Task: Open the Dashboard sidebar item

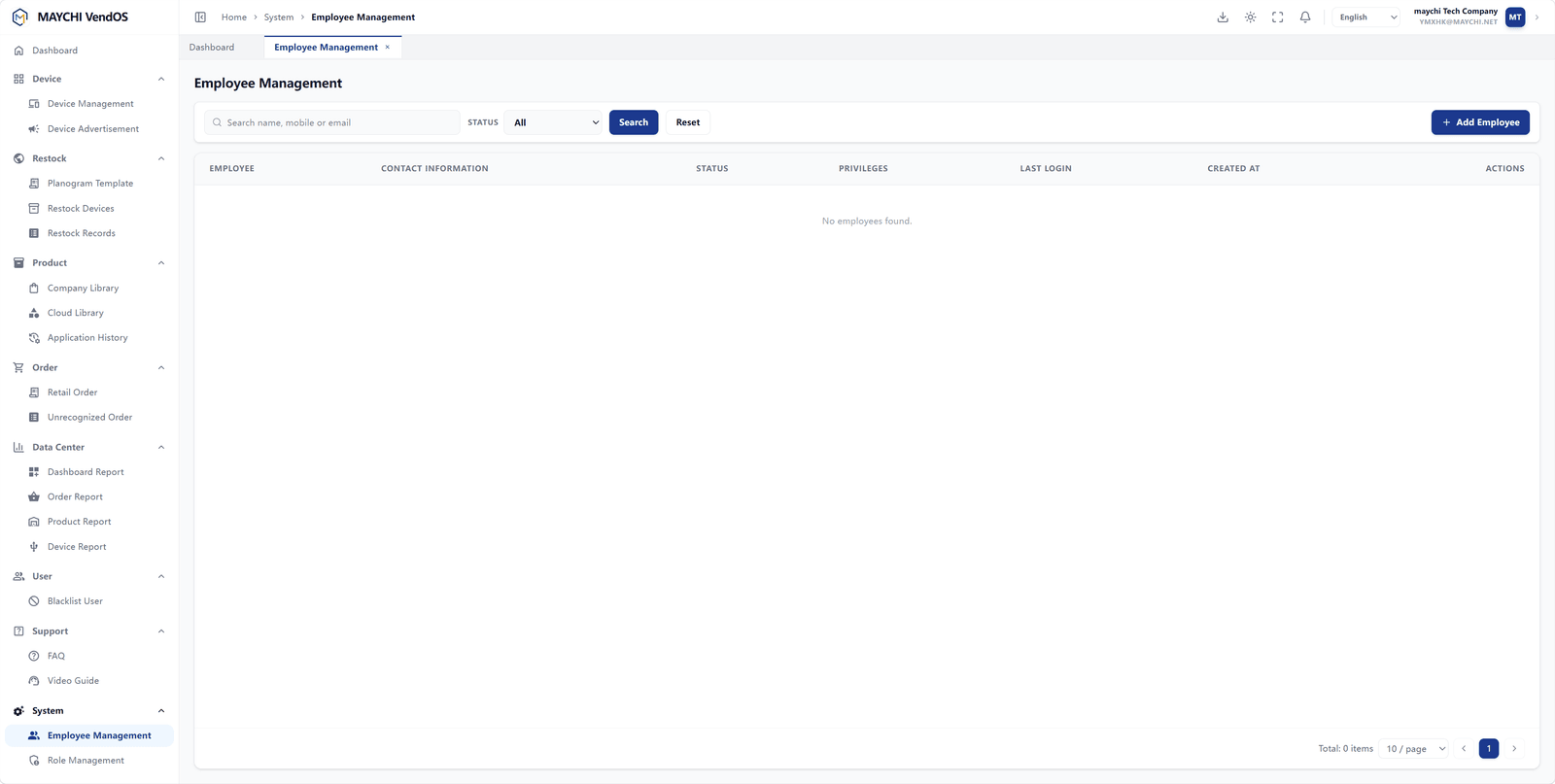Action: [89, 51]
